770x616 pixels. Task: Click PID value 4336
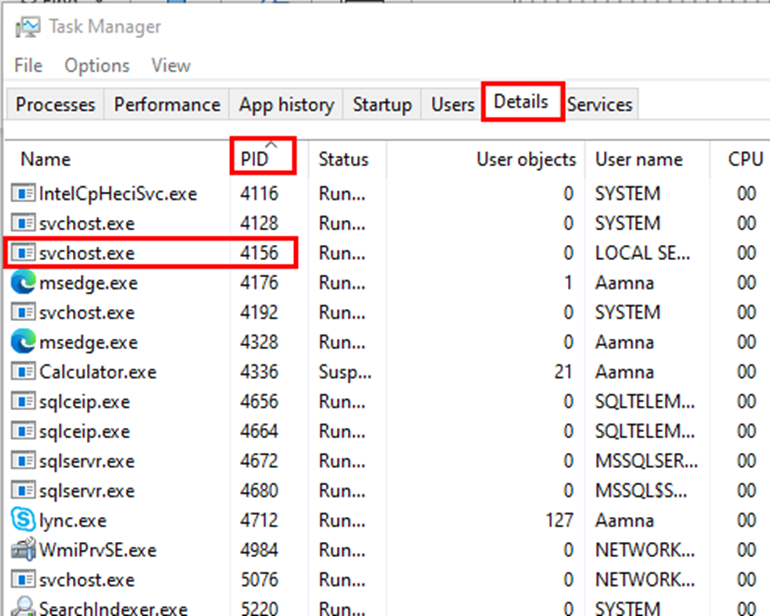pyautogui.click(x=259, y=372)
